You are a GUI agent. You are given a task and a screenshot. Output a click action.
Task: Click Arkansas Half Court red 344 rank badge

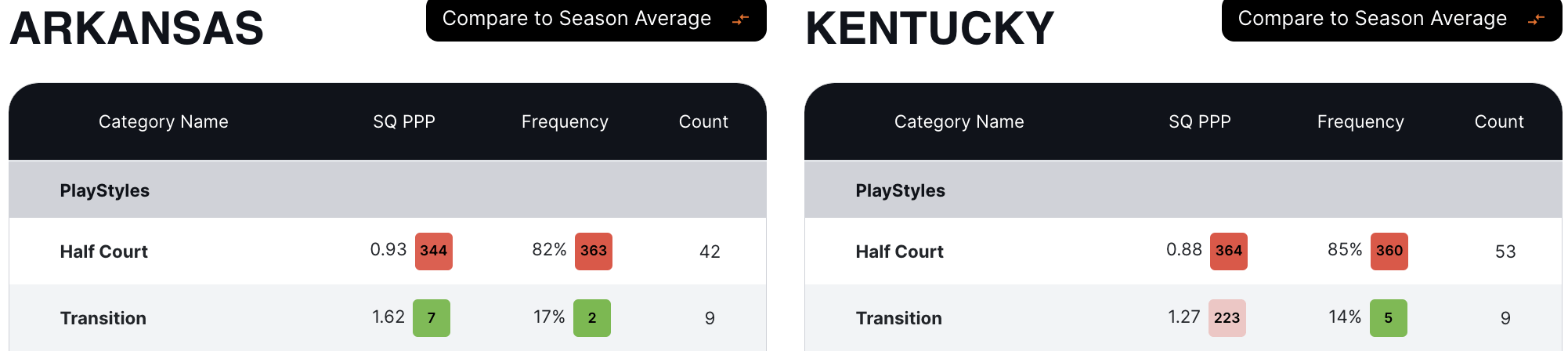tap(433, 251)
